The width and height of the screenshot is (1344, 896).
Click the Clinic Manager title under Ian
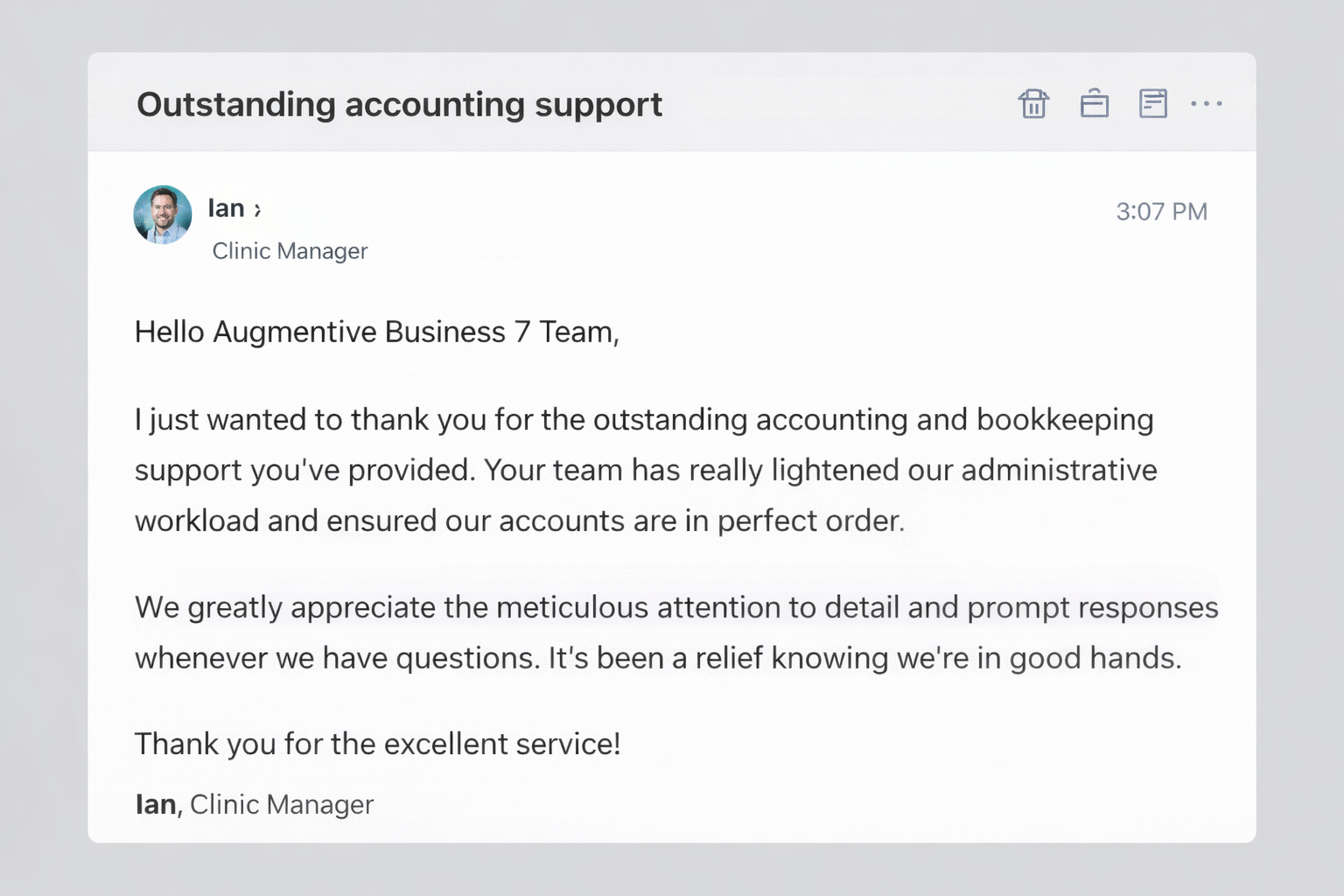289,251
